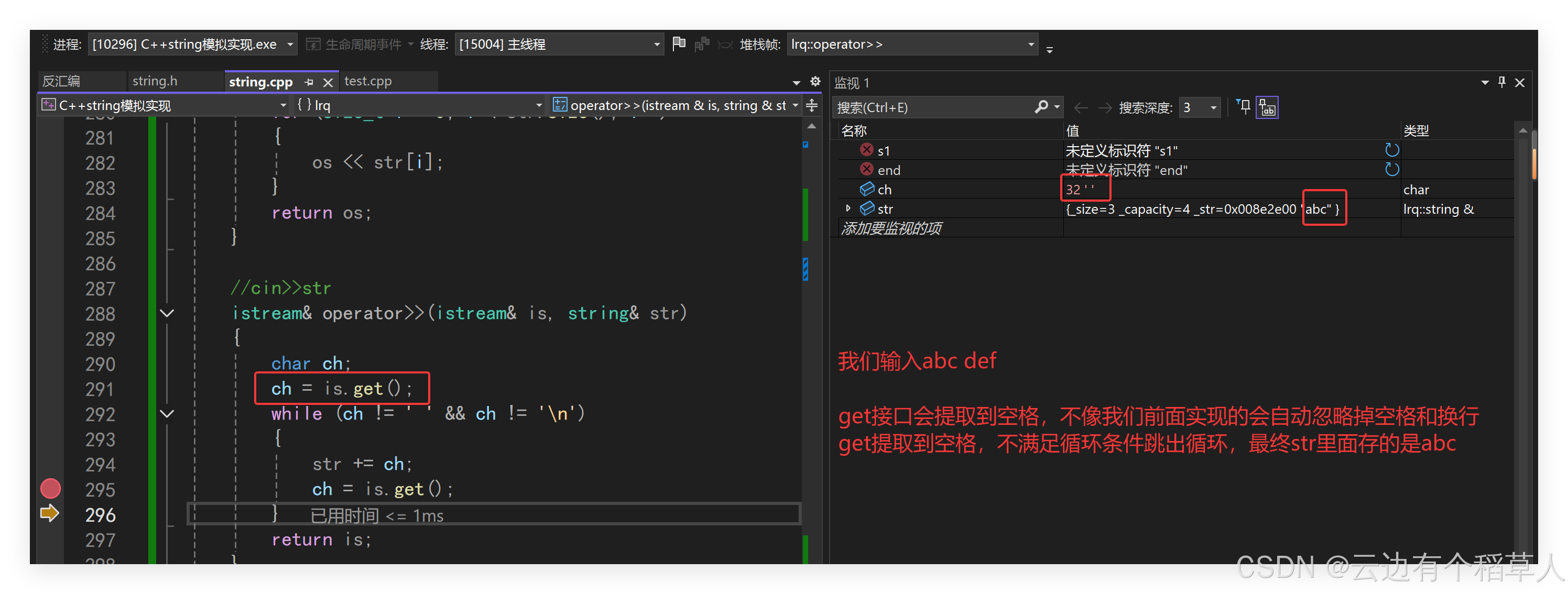
Task: Click the code text return is;
Action: click(x=321, y=540)
